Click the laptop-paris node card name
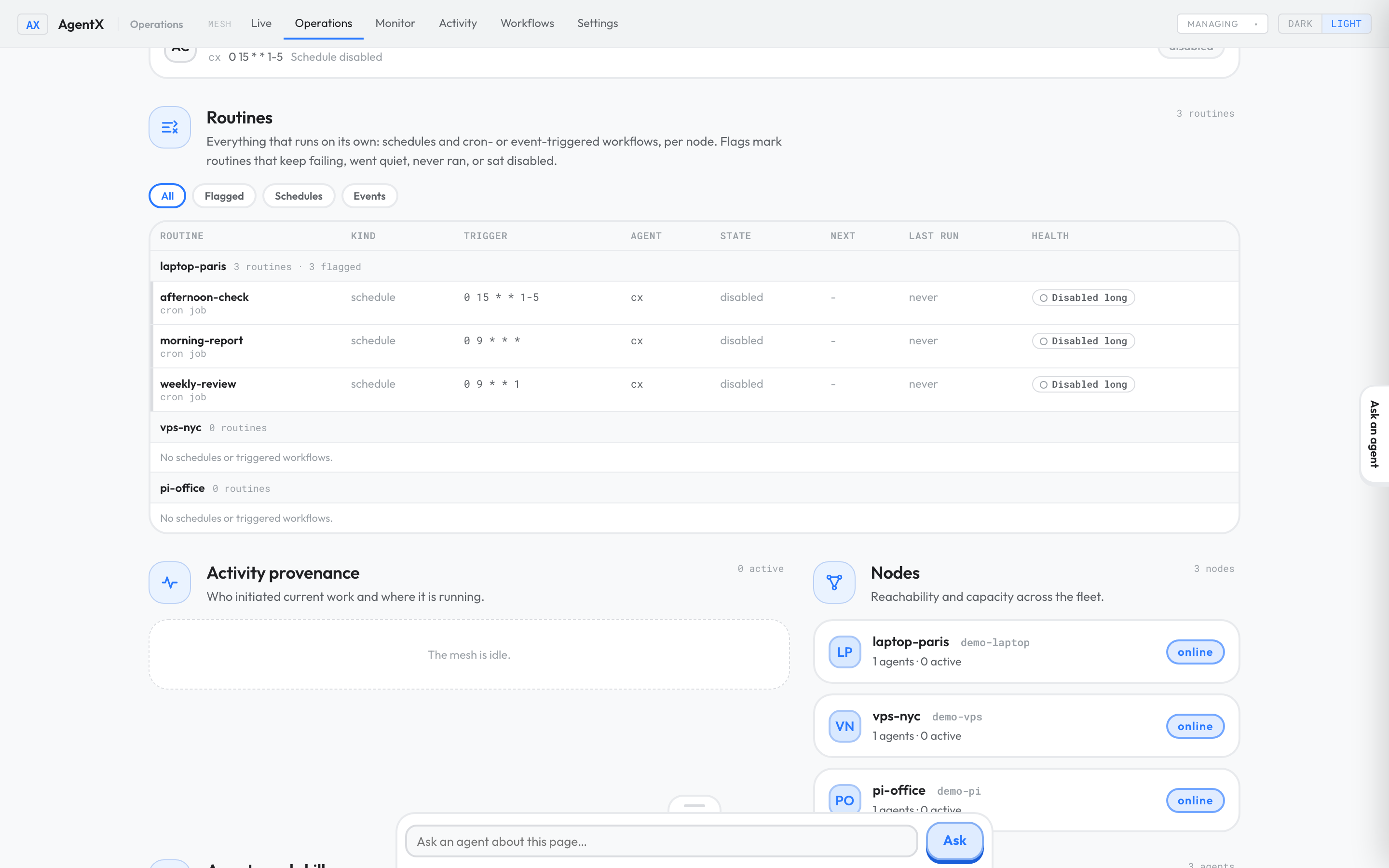 tap(910, 642)
